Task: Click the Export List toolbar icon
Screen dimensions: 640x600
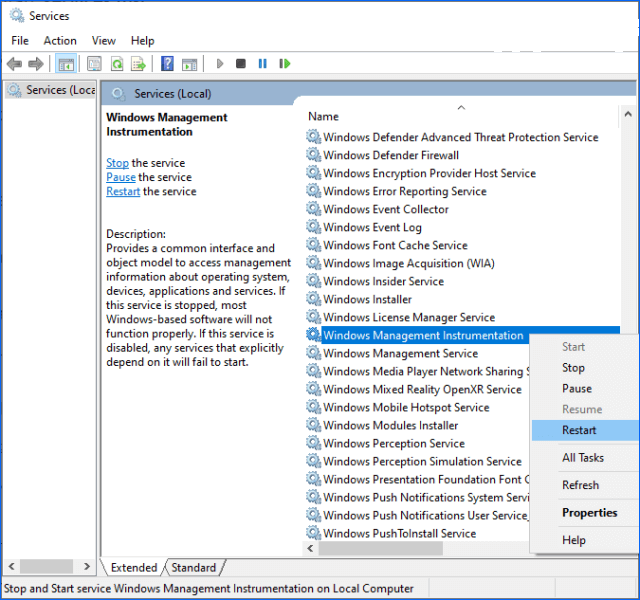Action: [x=138, y=64]
